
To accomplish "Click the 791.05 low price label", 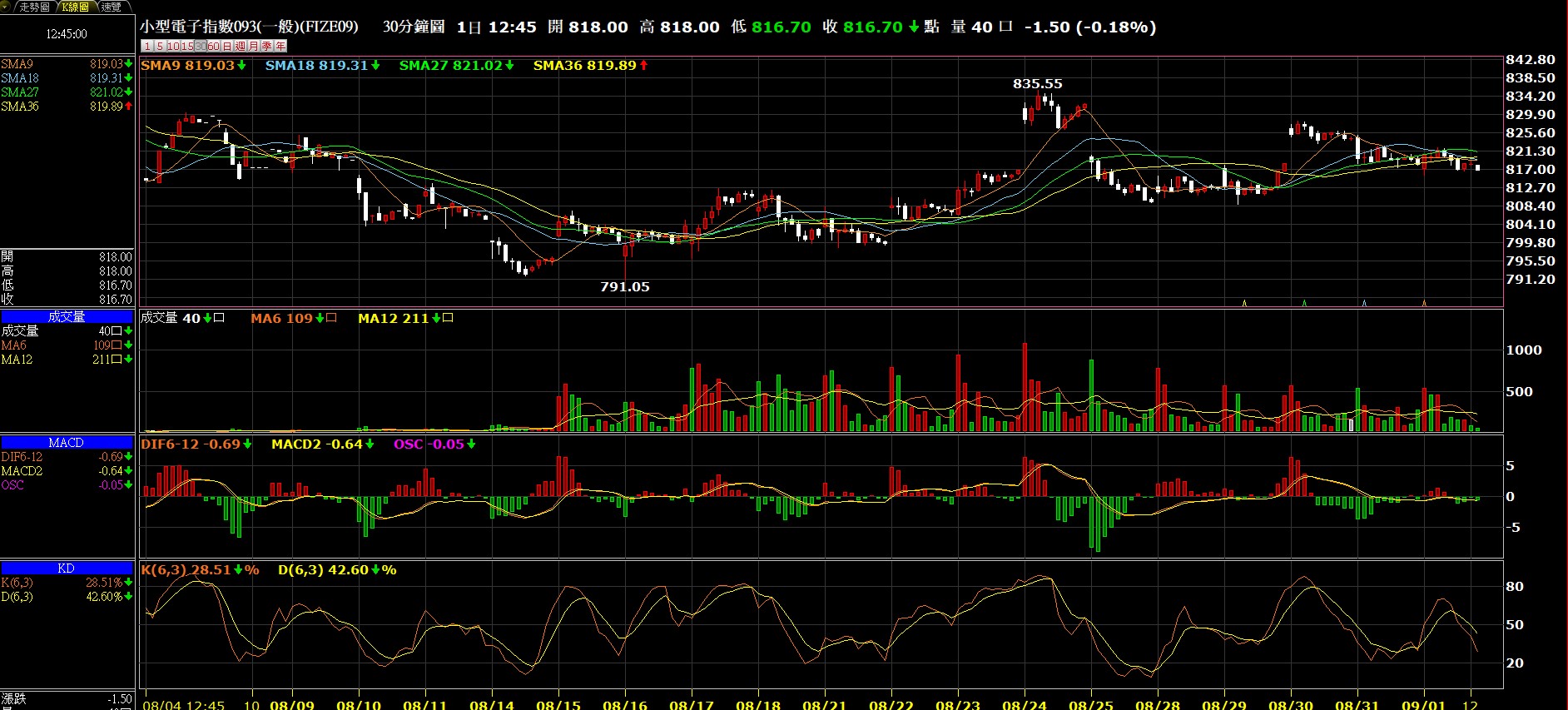I will click(624, 287).
